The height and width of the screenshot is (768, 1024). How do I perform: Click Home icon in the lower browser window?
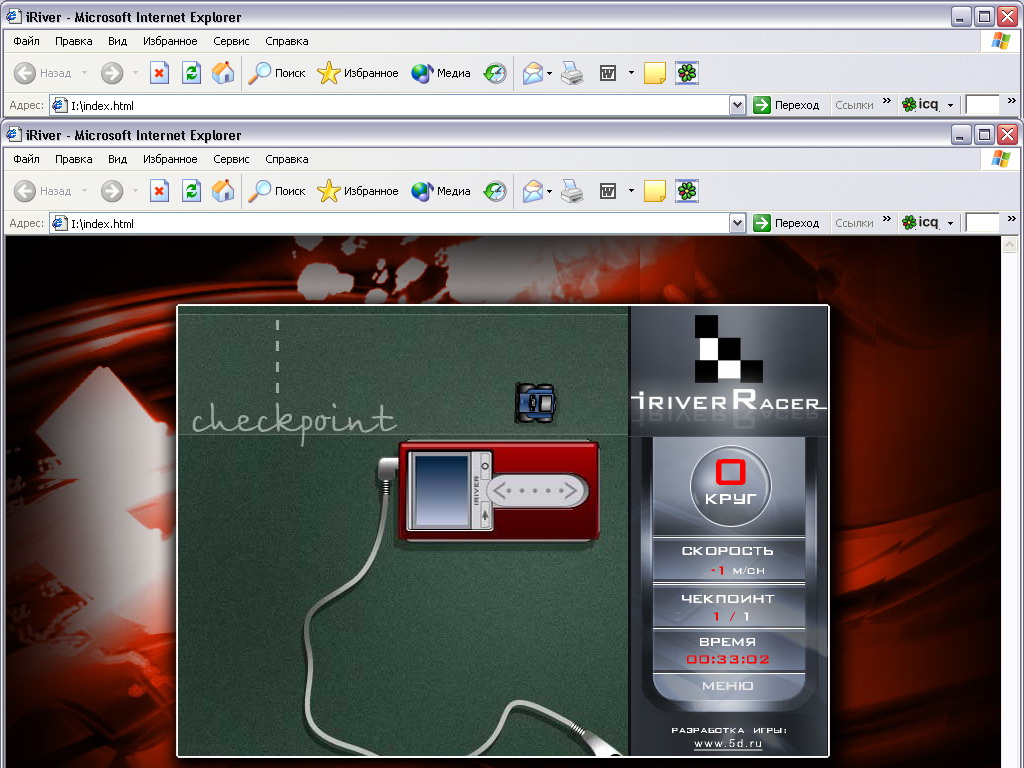(x=223, y=191)
